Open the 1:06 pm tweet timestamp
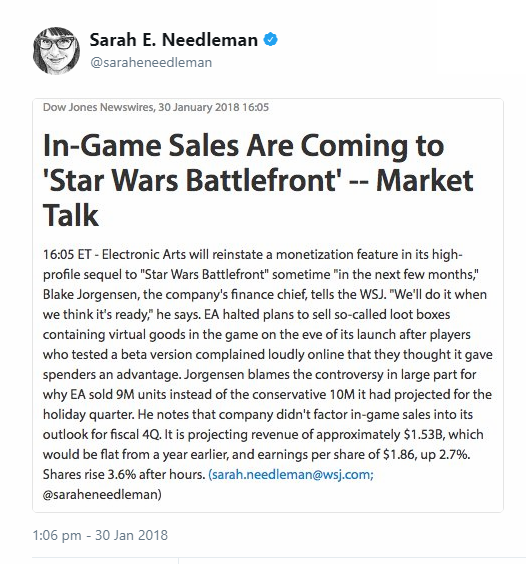 [x=57, y=535]
